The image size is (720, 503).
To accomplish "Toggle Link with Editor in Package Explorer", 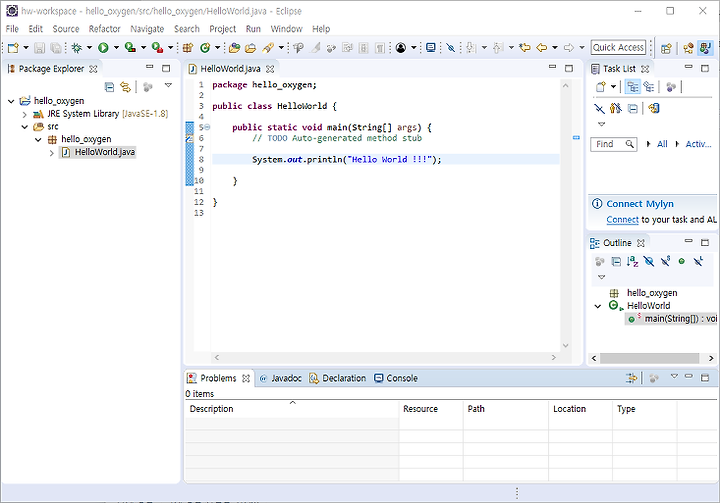I will pos(125,87).
